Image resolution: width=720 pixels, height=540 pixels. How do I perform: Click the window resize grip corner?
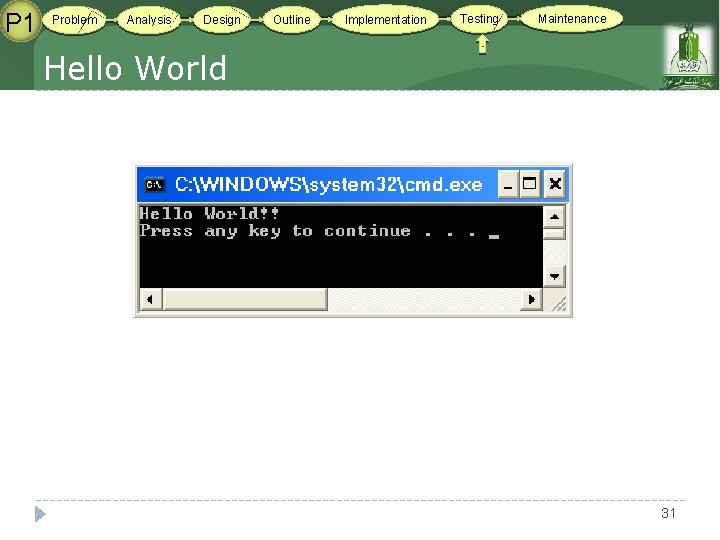click(x=557, y=303)
